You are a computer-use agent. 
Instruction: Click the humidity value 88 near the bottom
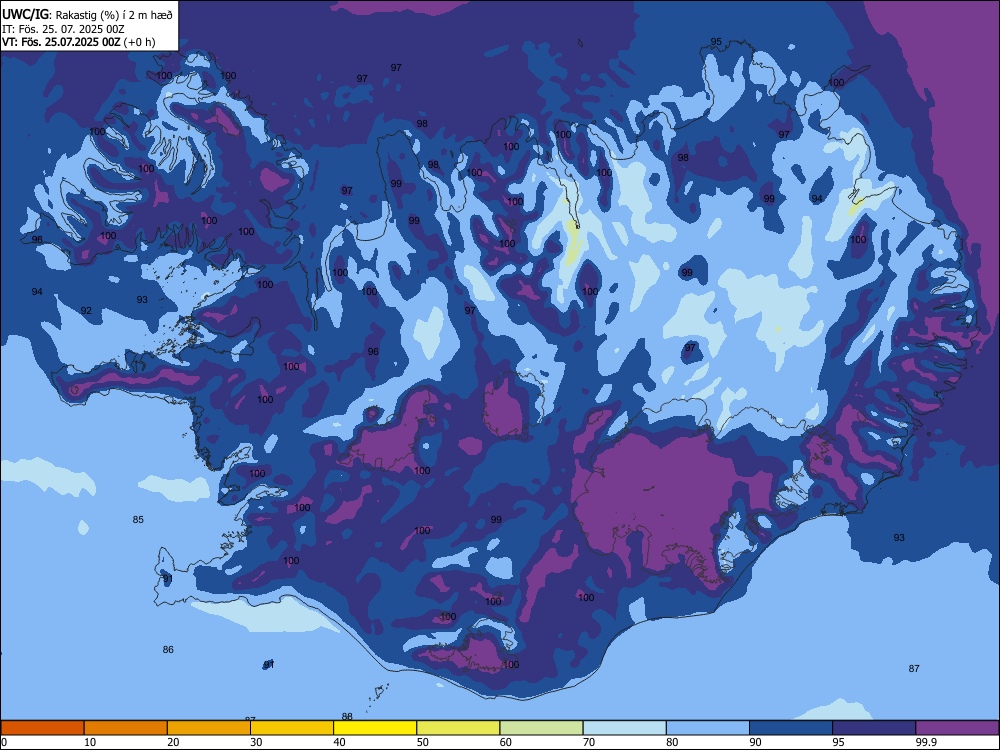pyautogui.click(x=348, y=717)
